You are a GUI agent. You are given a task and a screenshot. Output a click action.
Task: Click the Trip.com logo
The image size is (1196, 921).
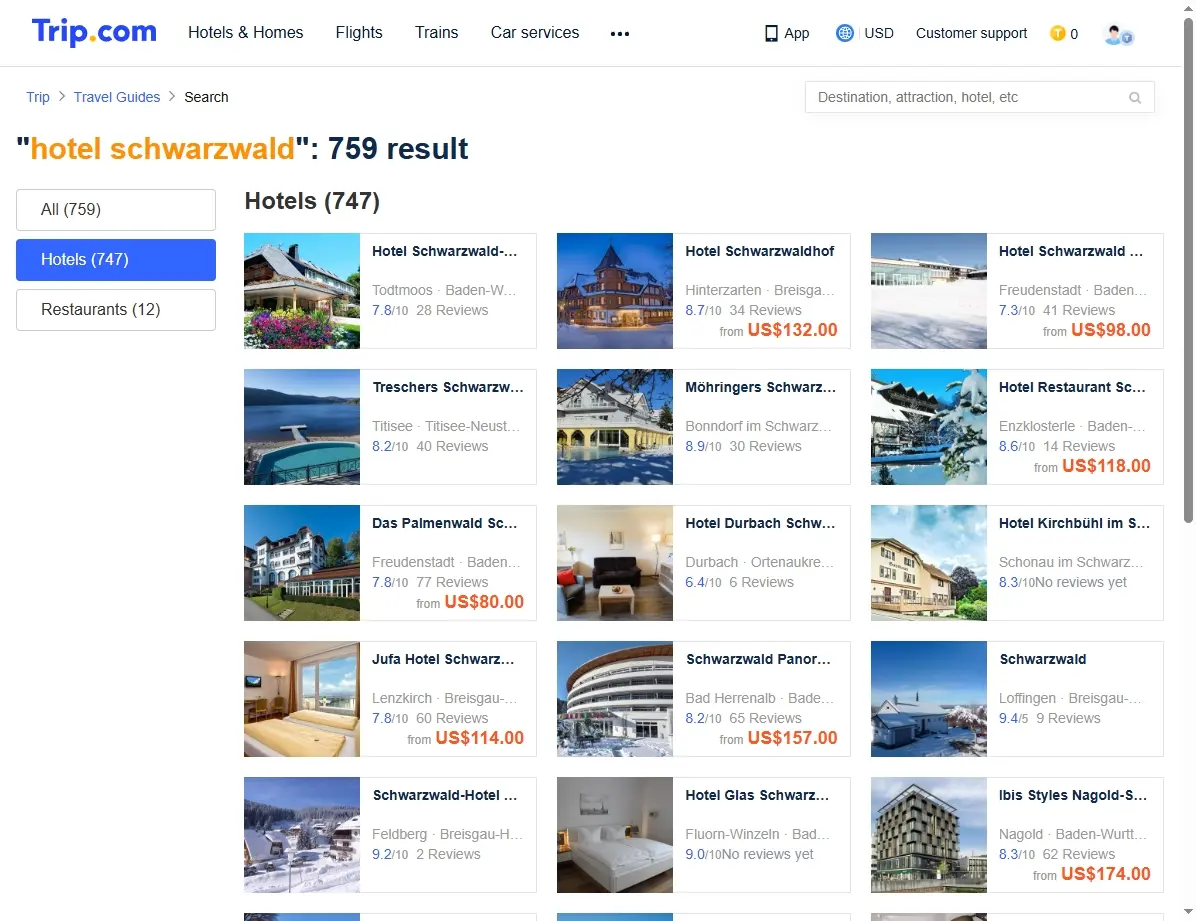94,32
